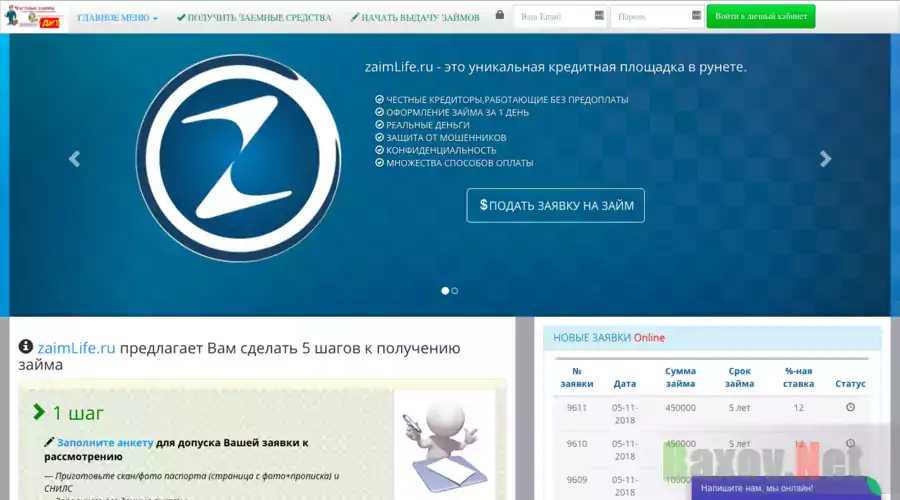
Task: Click the %-ная ставка column header
Action: coord(798,378)
